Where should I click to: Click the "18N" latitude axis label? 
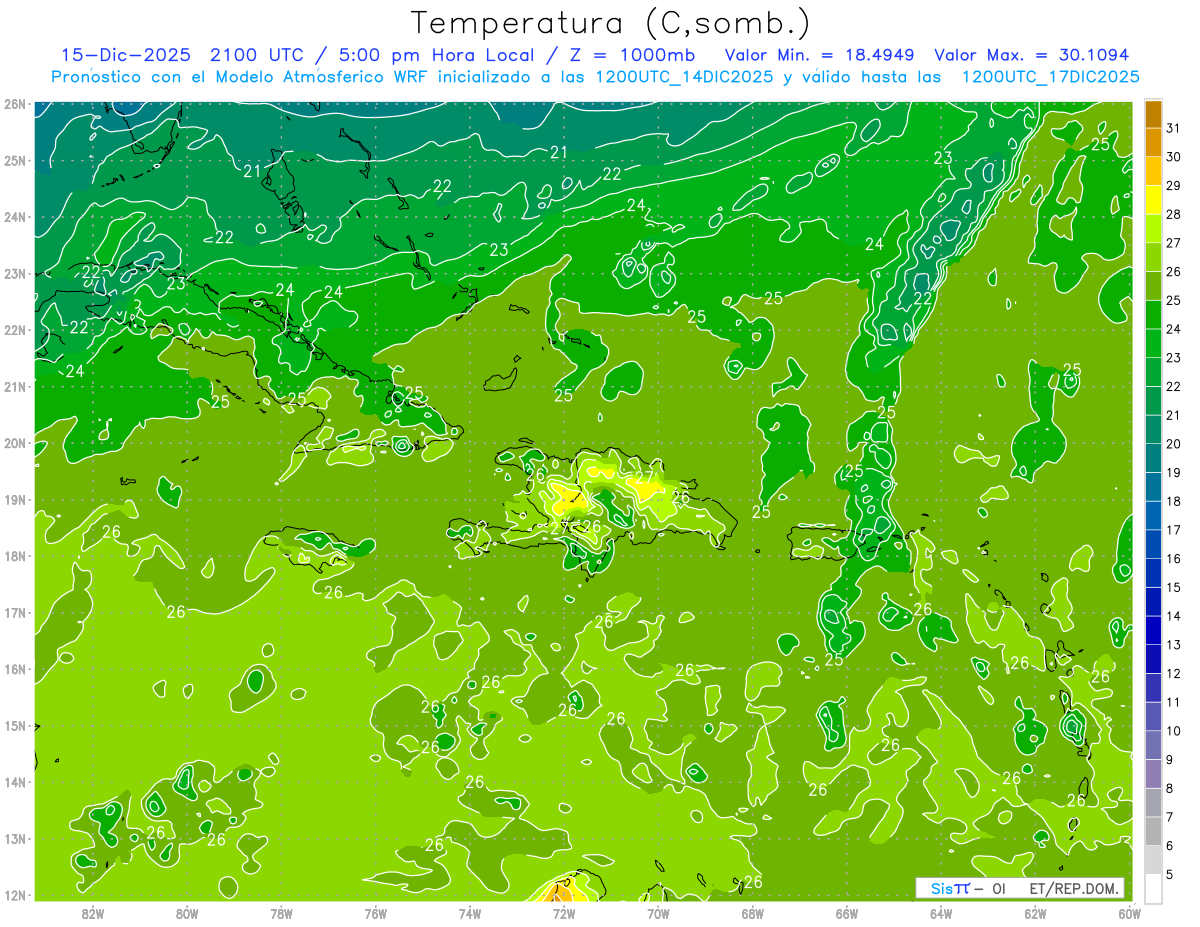15,556
